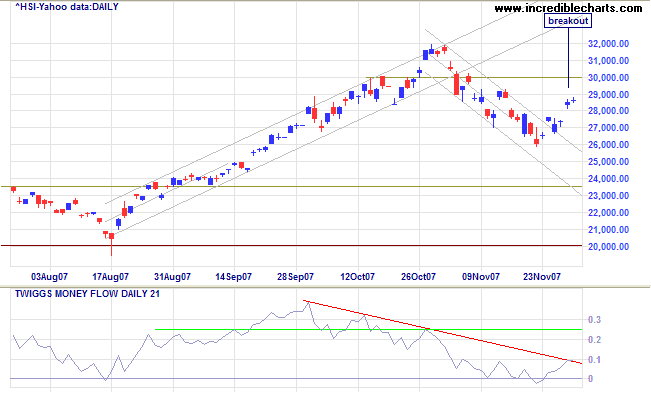Select the dark red 20,000 support line

pos(291,245)
